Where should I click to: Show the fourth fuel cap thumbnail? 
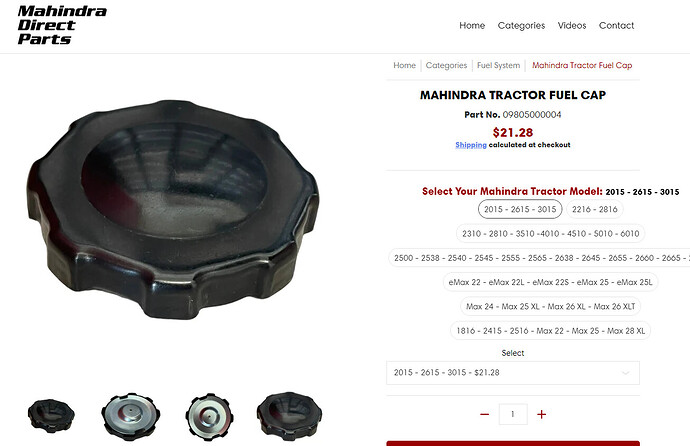tap(289, 416)
